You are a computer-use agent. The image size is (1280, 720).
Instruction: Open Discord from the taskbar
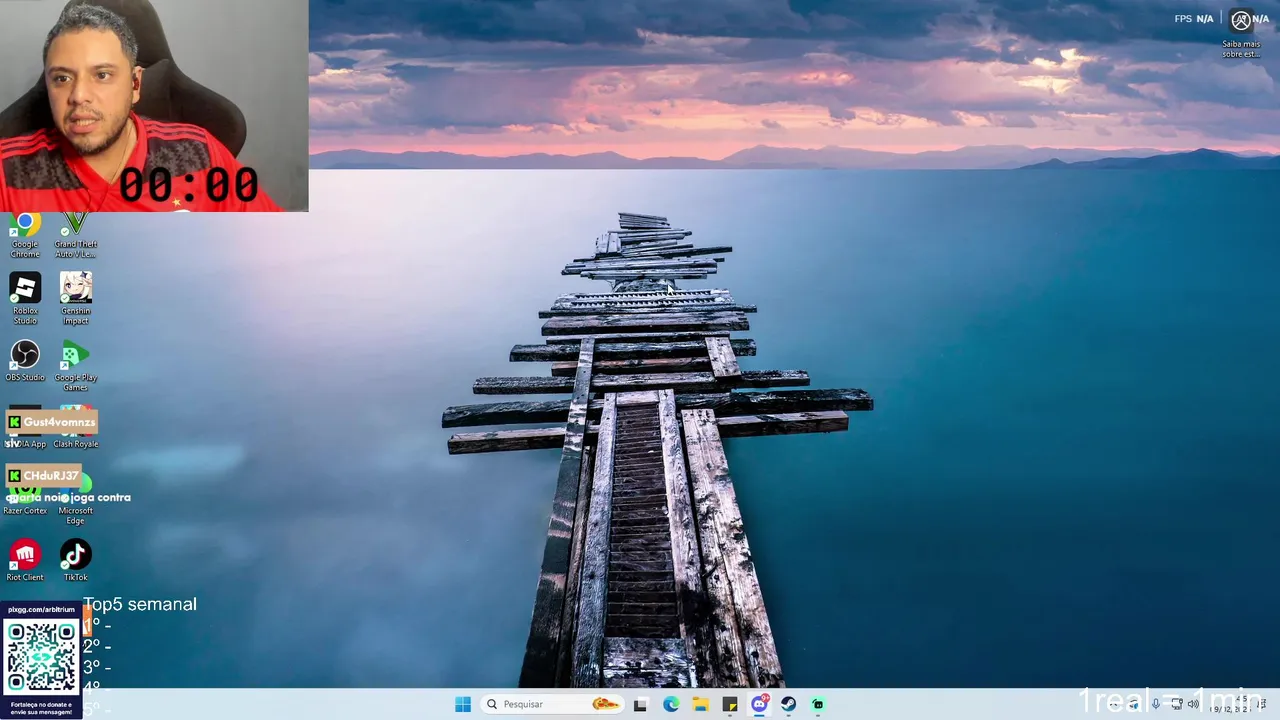(x=759, y=704)
